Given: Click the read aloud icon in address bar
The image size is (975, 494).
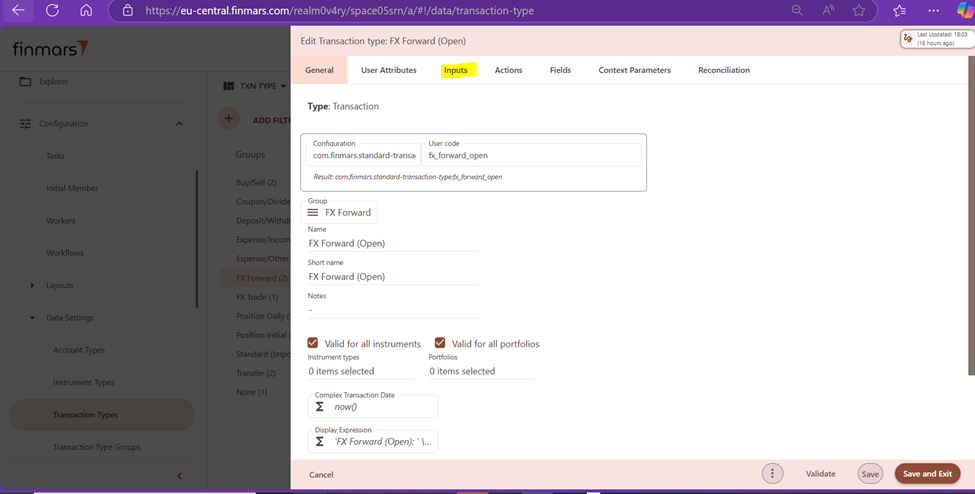Looking at the screenshot, I should pos(828,11).
